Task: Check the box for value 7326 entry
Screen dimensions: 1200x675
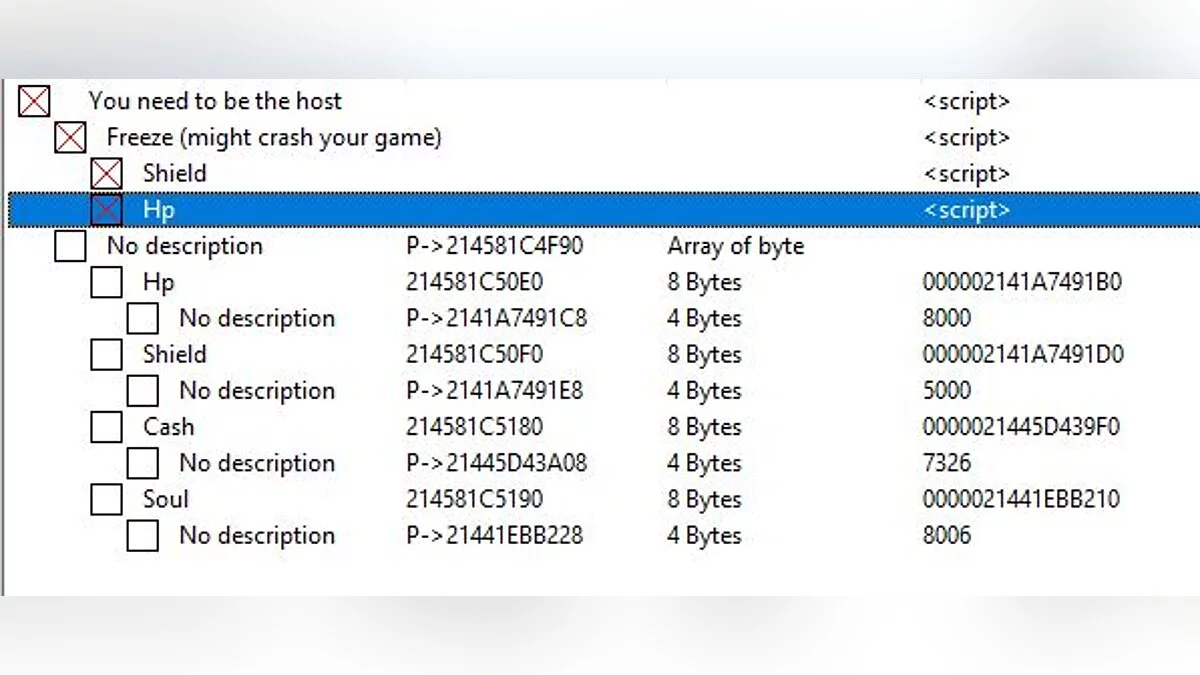Action: (142, 463)
